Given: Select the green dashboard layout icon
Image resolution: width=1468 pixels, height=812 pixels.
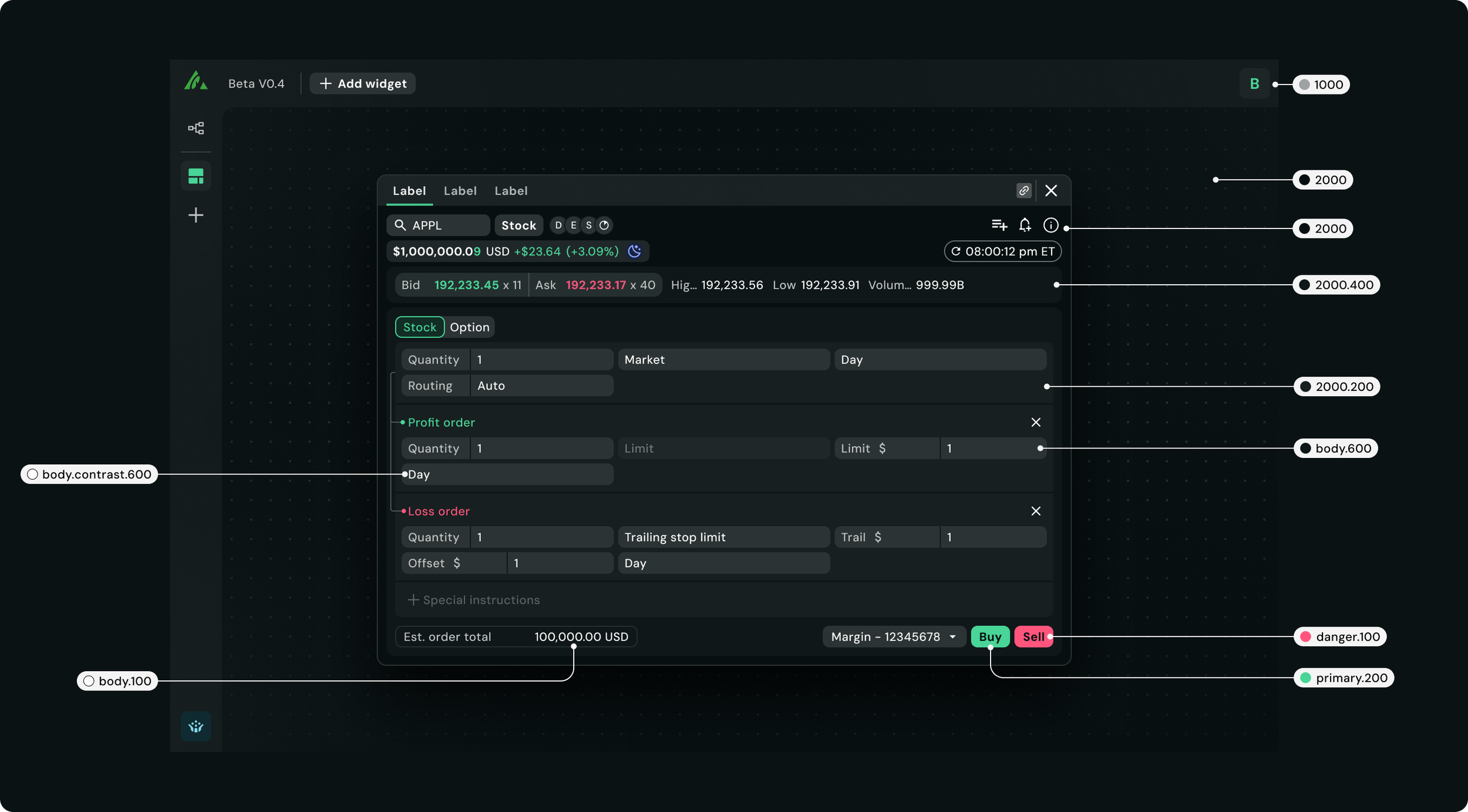Looking at the screenshot, I should point(196,176).
